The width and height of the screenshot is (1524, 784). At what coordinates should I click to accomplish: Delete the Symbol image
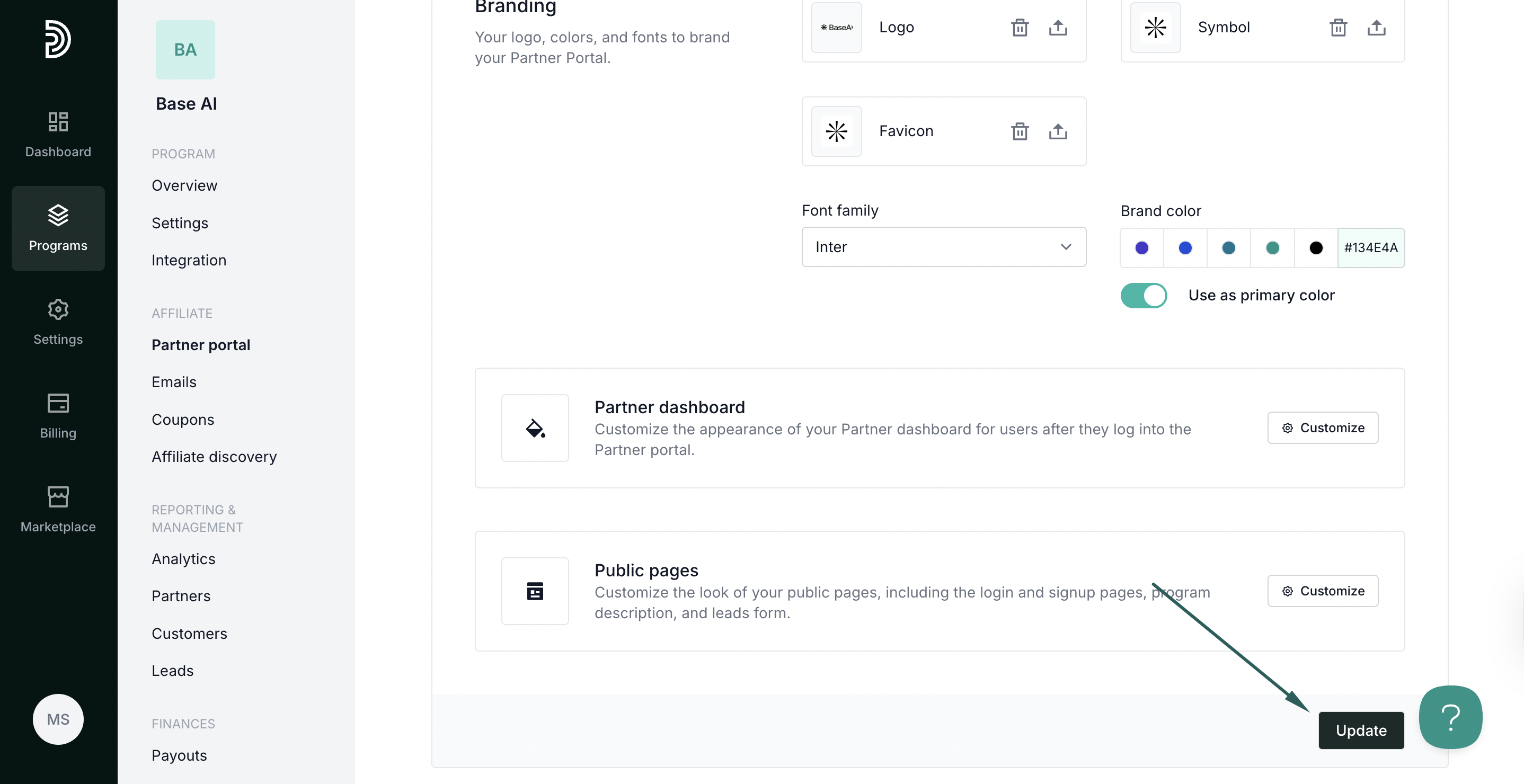click(1337, 27)
